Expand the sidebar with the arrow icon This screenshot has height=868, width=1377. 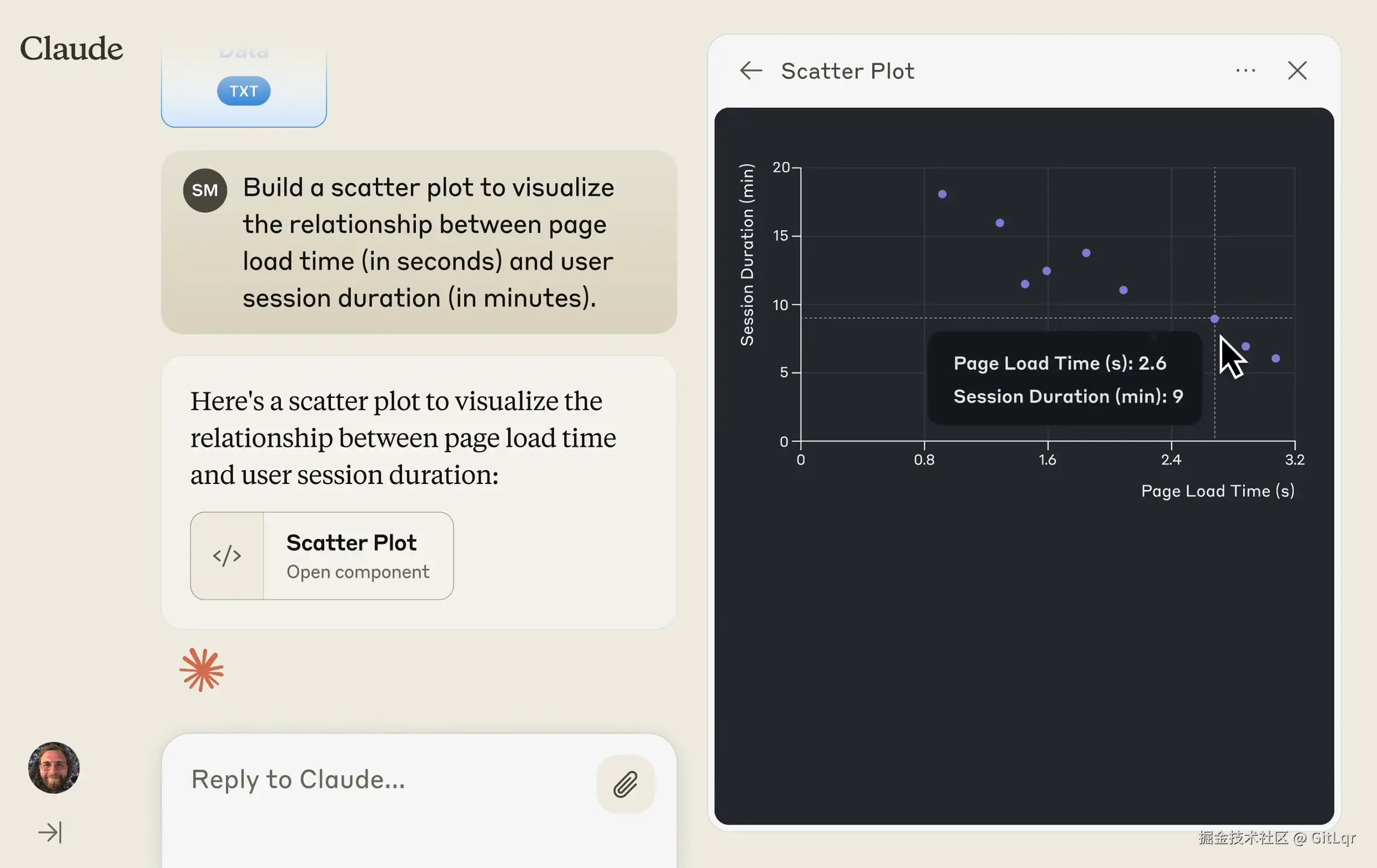tap(50, 832)
